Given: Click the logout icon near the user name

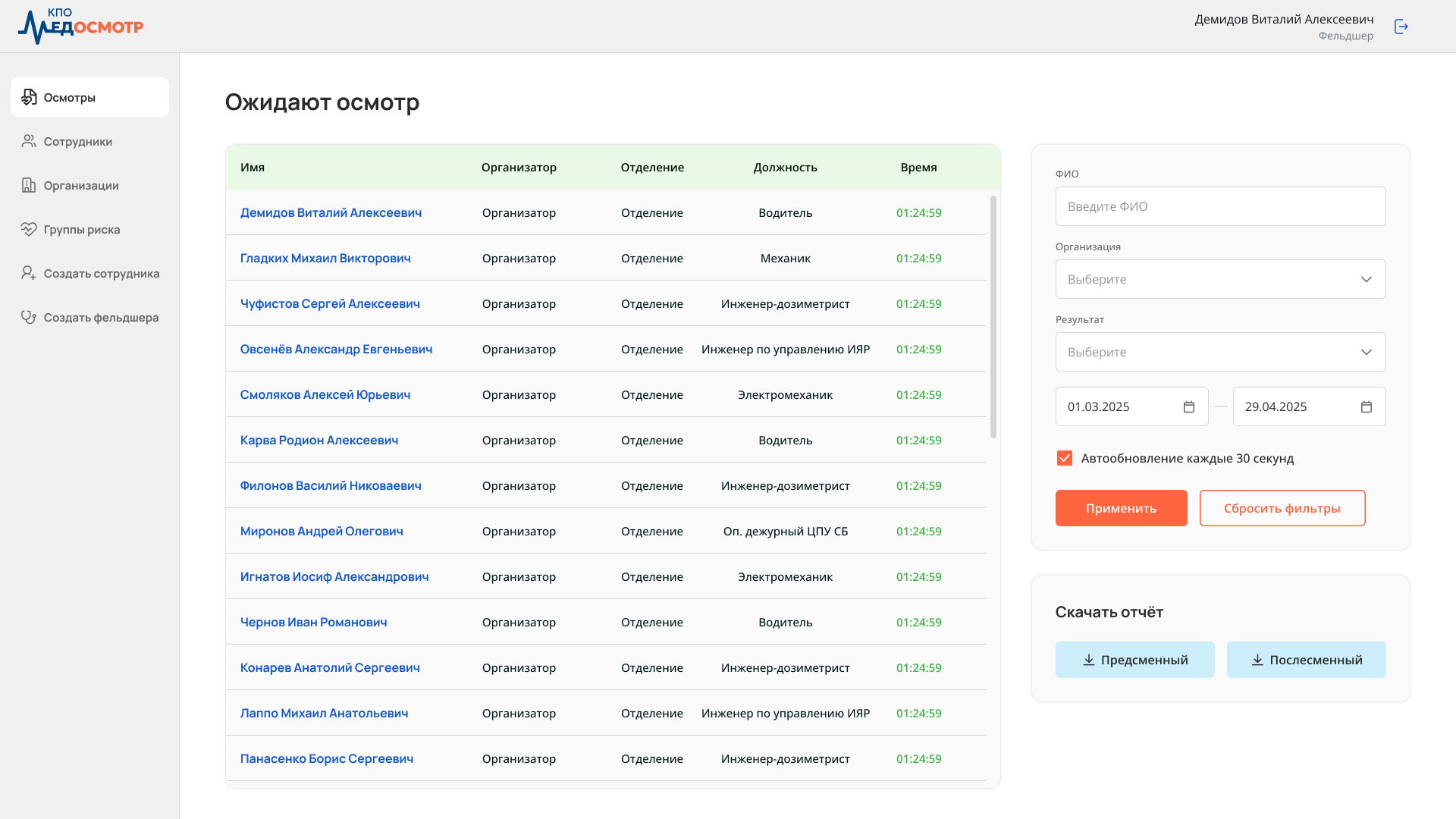Looking at the screenshot, I should (1401, 27).
